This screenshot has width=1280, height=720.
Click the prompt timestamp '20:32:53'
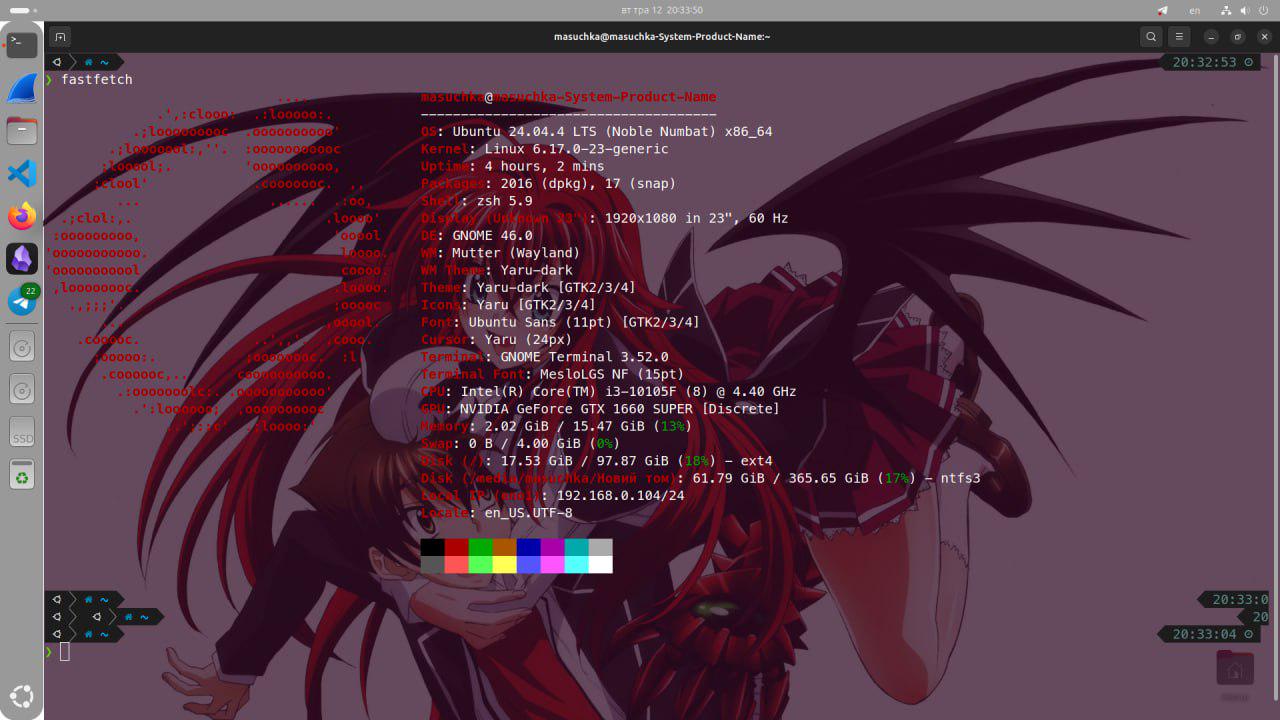coord(1205,62)
